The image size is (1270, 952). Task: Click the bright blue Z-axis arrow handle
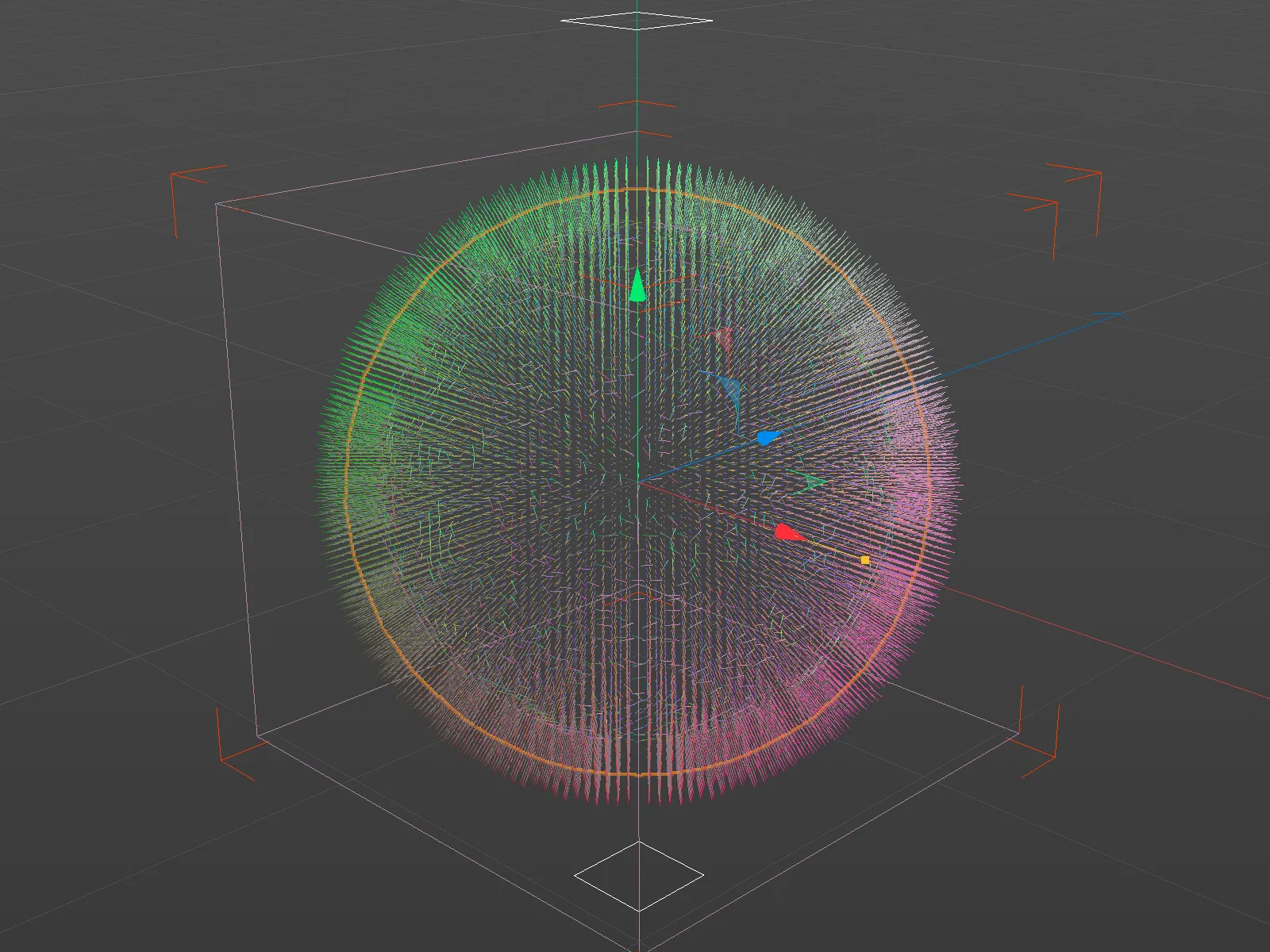point(768,437)
